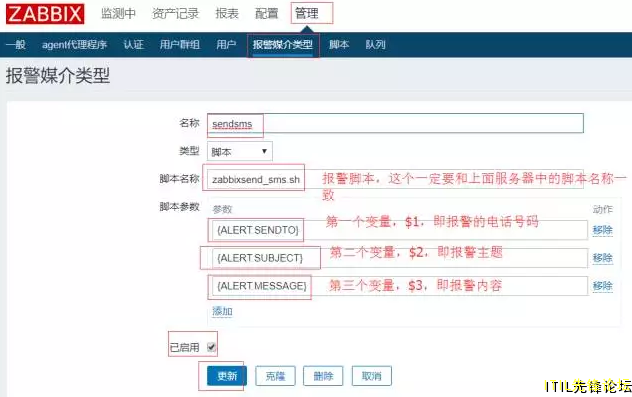The height and width of the screenshot is (397, 632).
Task: Remove the {ALERT.SUBJECT} parameter via 移除
Action: (603, 258)
